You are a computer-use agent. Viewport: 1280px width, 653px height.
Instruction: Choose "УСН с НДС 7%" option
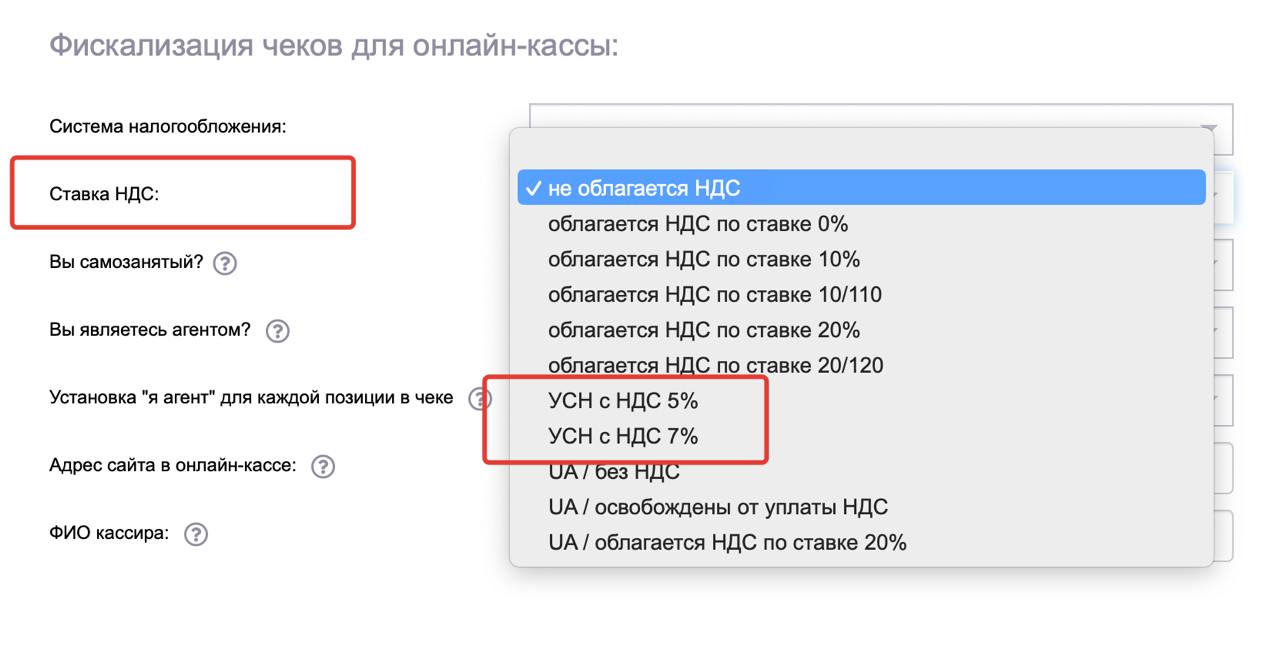(622, 436)
